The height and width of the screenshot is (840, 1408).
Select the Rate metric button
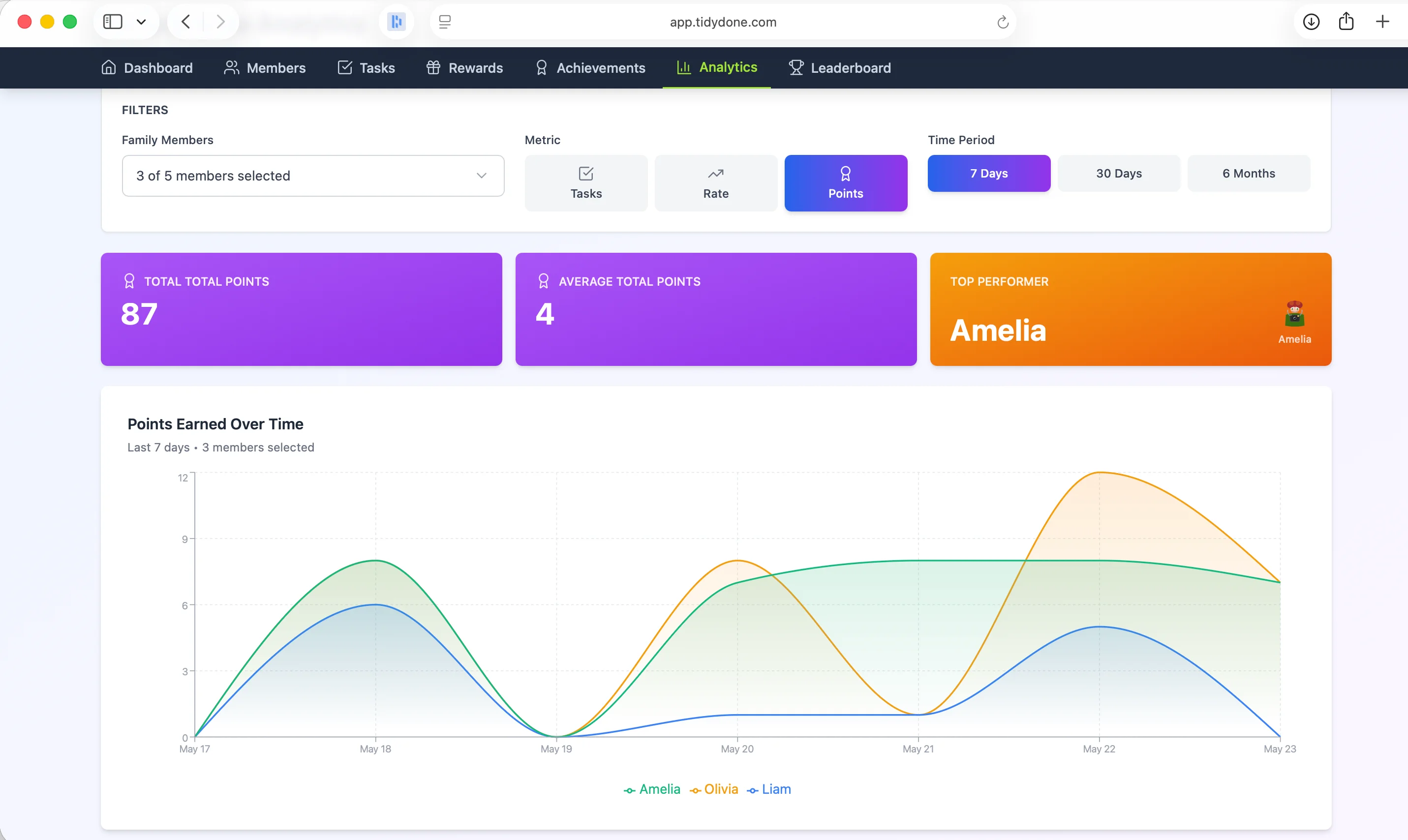pyautogui.click(x=716, y=183)
